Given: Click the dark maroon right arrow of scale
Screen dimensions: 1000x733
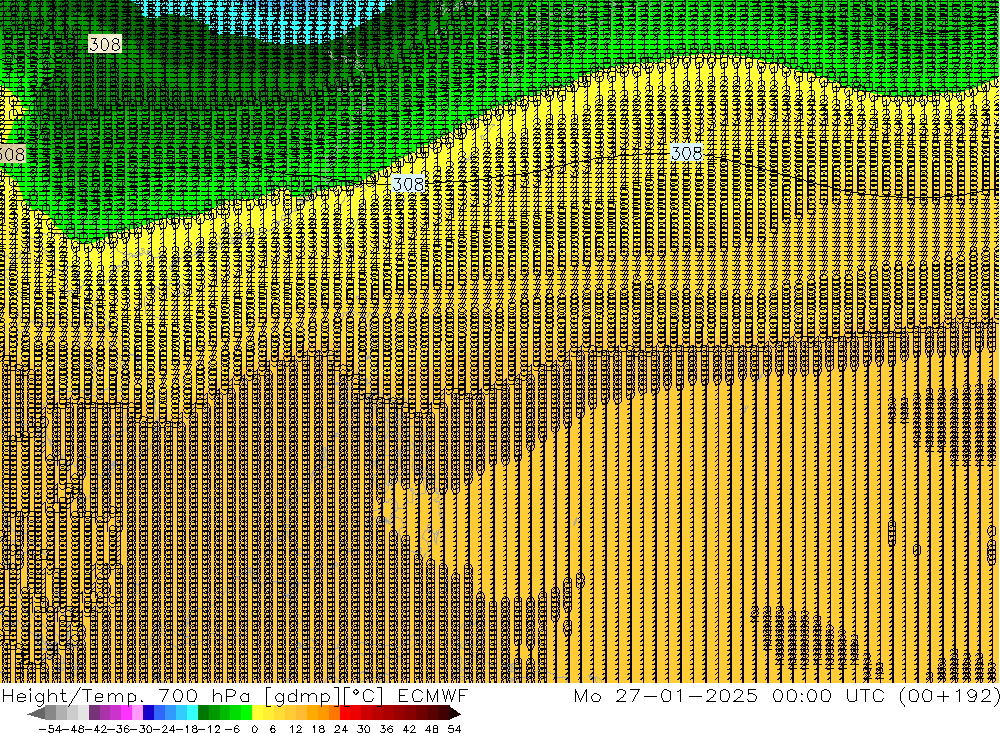Looking at the screenshot, I should pyautogui.click(x=455, y=713).
